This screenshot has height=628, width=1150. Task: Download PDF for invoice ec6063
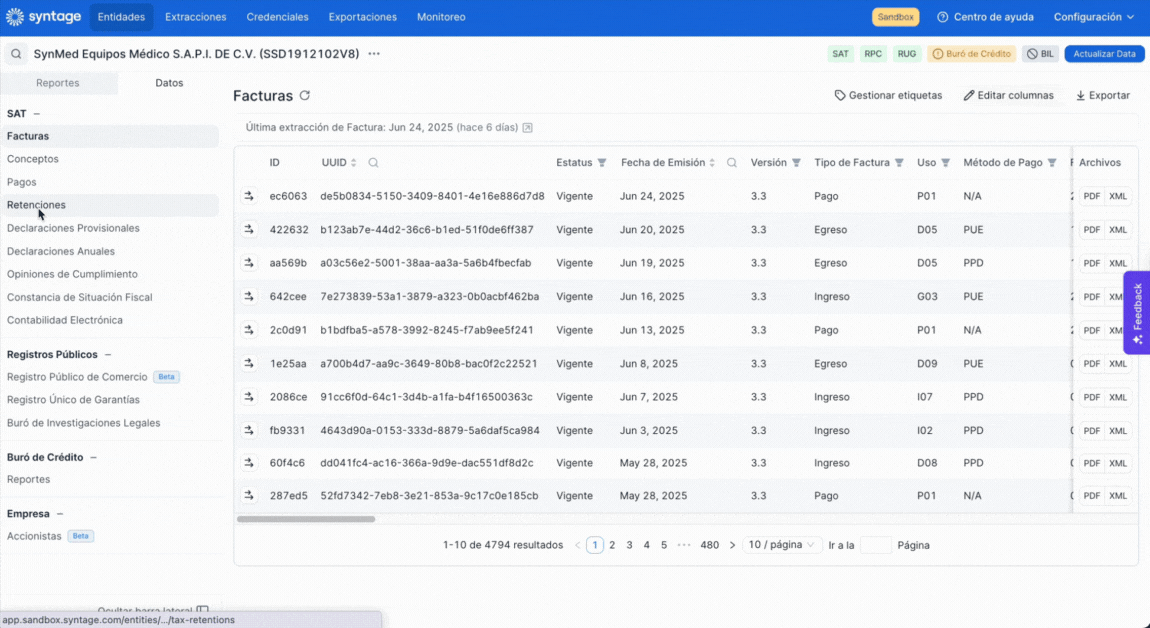1092,197
